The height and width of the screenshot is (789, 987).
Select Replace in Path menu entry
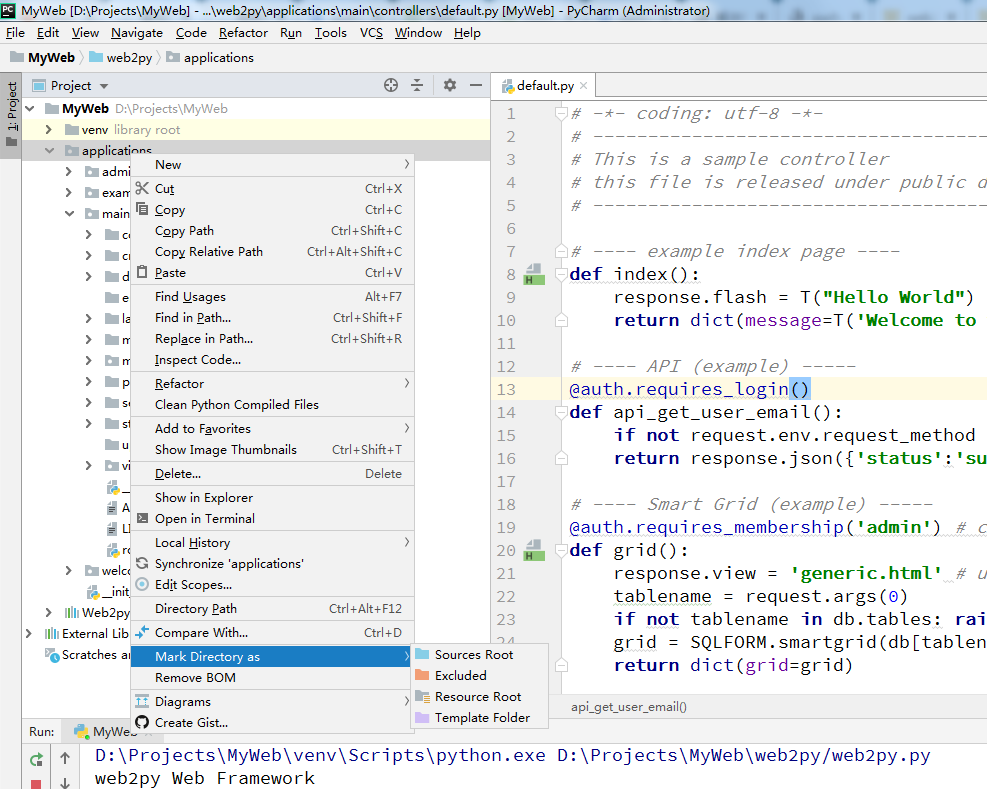(x=273, y=339)
